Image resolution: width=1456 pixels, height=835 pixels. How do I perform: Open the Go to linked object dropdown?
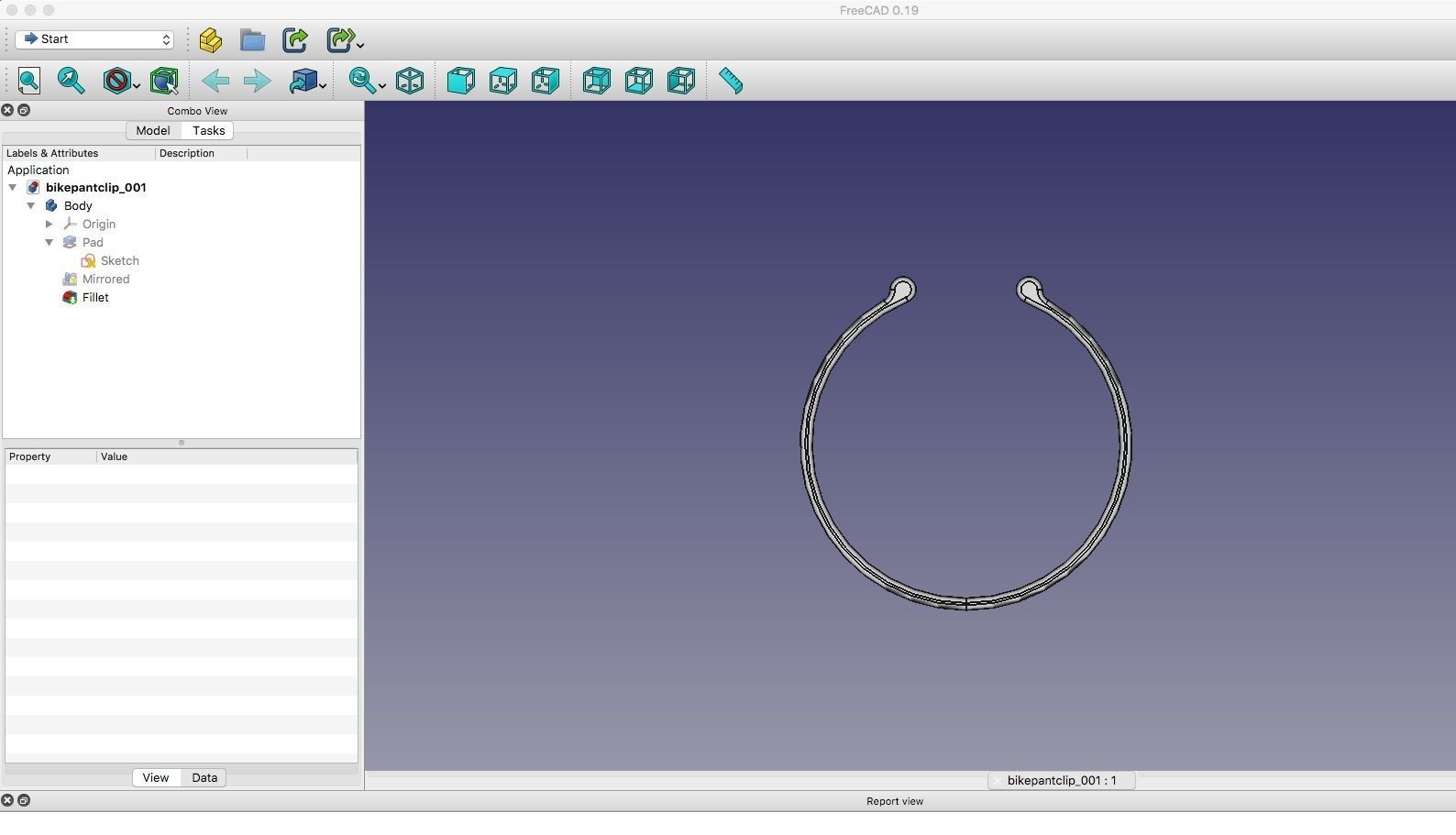click(323, 85)
